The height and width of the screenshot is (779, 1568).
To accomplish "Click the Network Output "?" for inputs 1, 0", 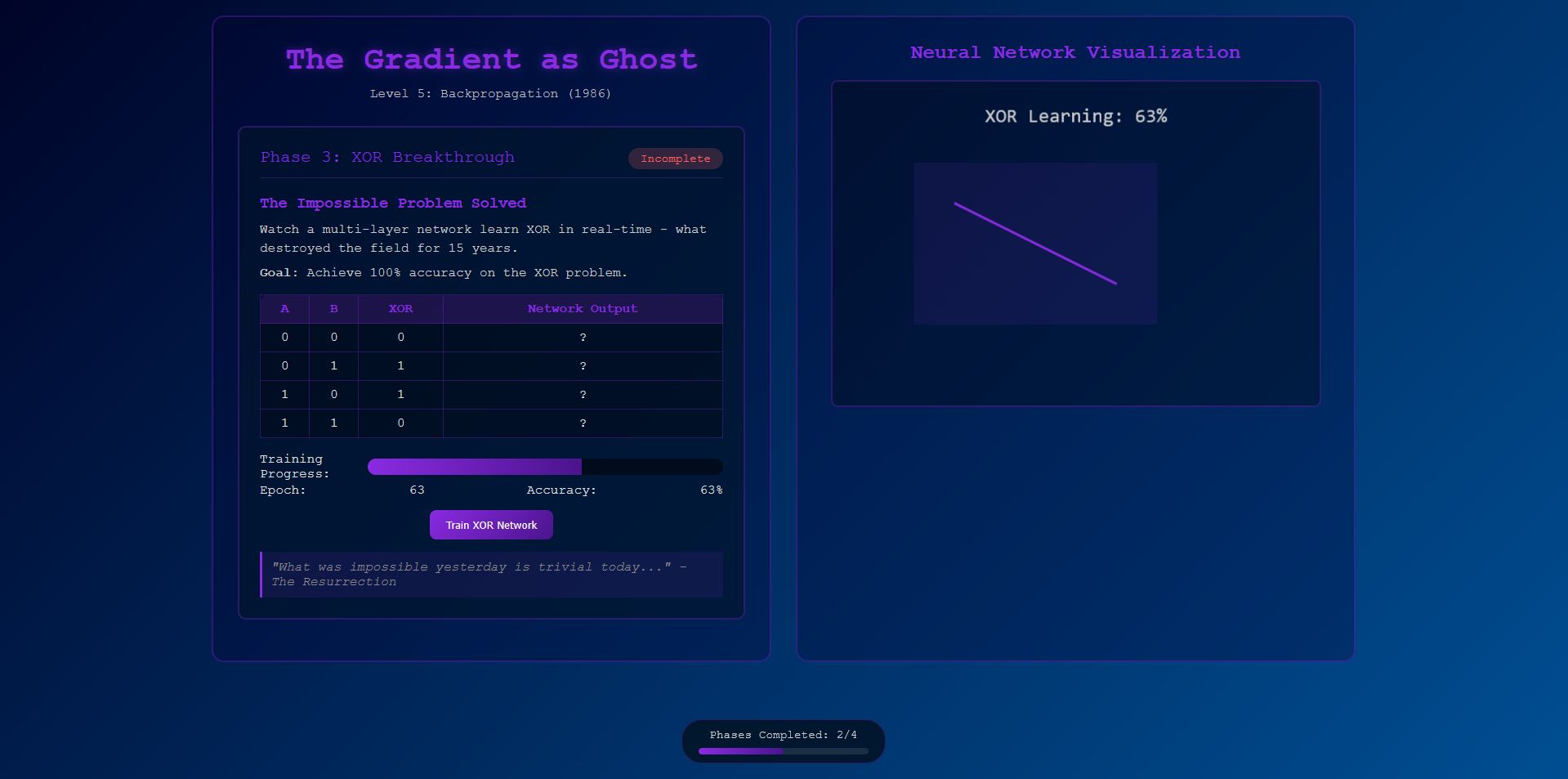I will pyautogui.click(x=583, y=395).
